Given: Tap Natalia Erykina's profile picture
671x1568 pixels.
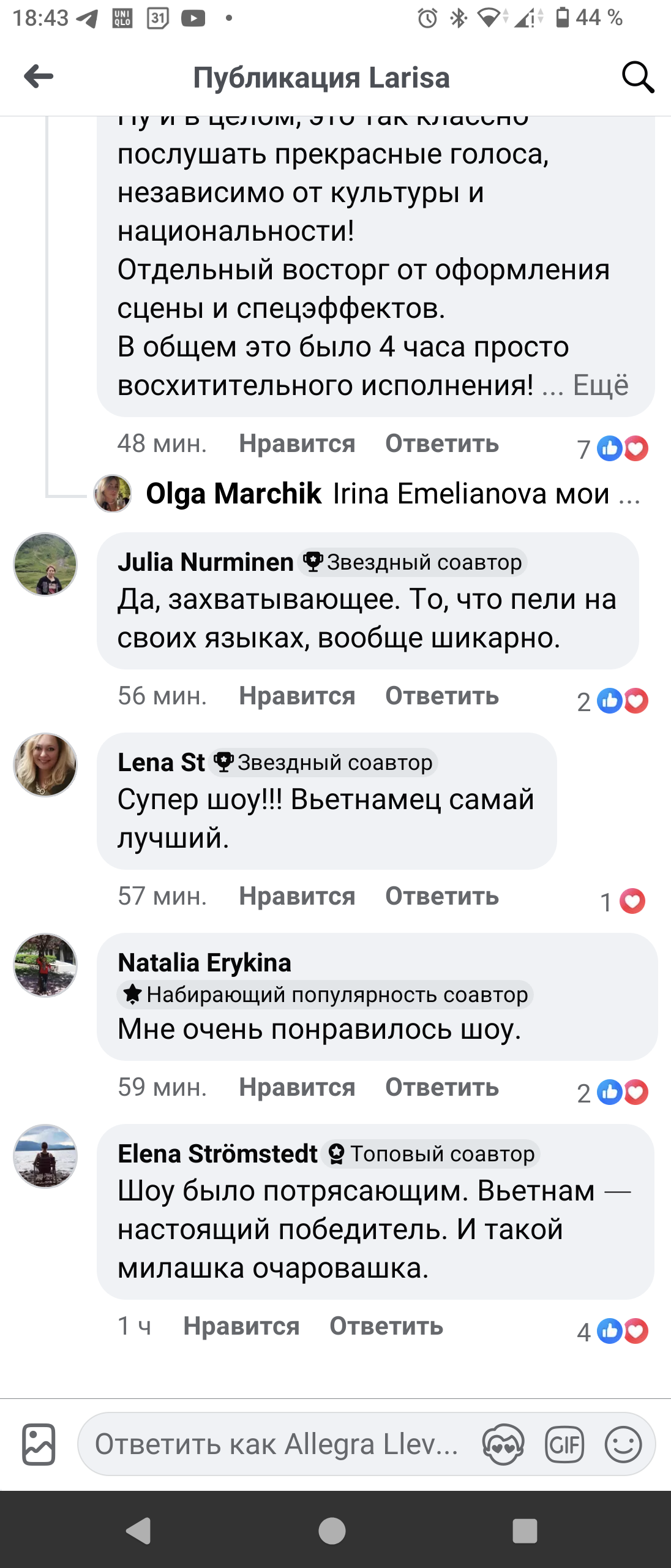Looking at the screenshot, I should pos(45,965).
